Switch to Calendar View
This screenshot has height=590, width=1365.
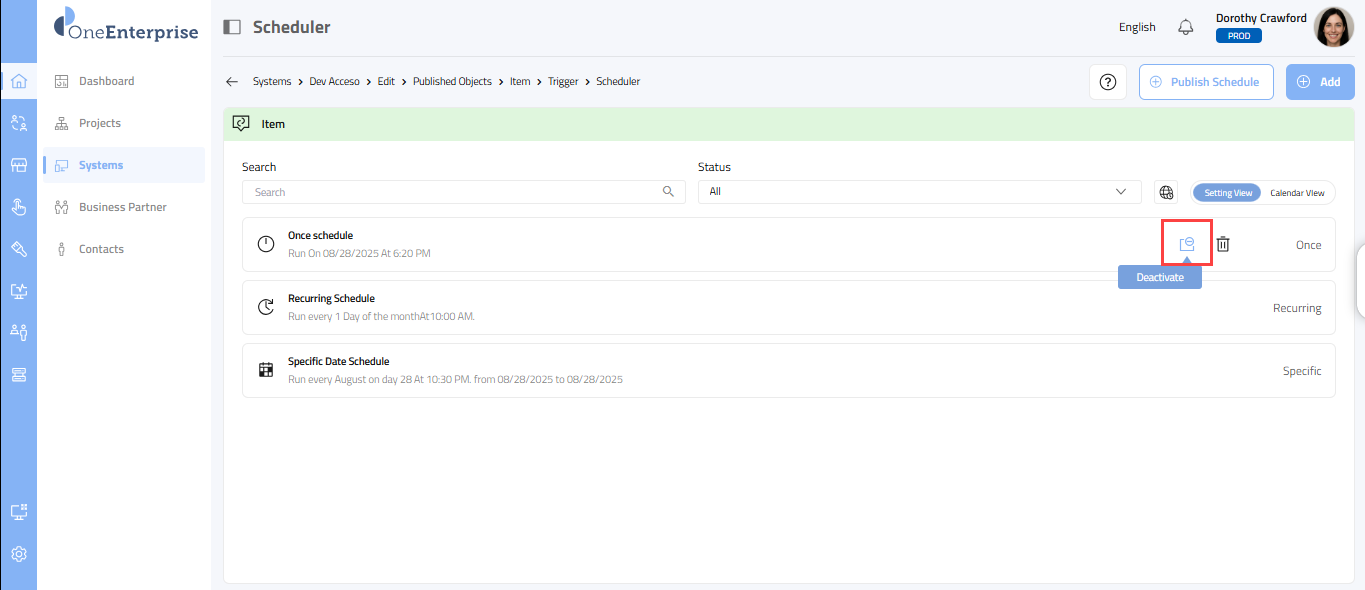tap(1296, 193)
